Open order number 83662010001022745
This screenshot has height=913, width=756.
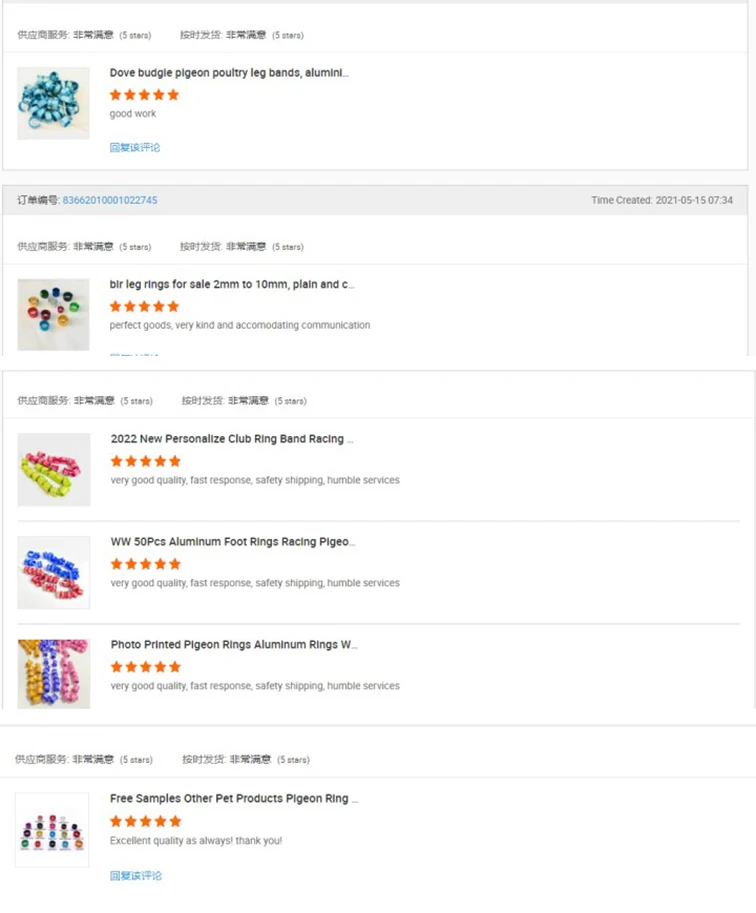point(110,200)
